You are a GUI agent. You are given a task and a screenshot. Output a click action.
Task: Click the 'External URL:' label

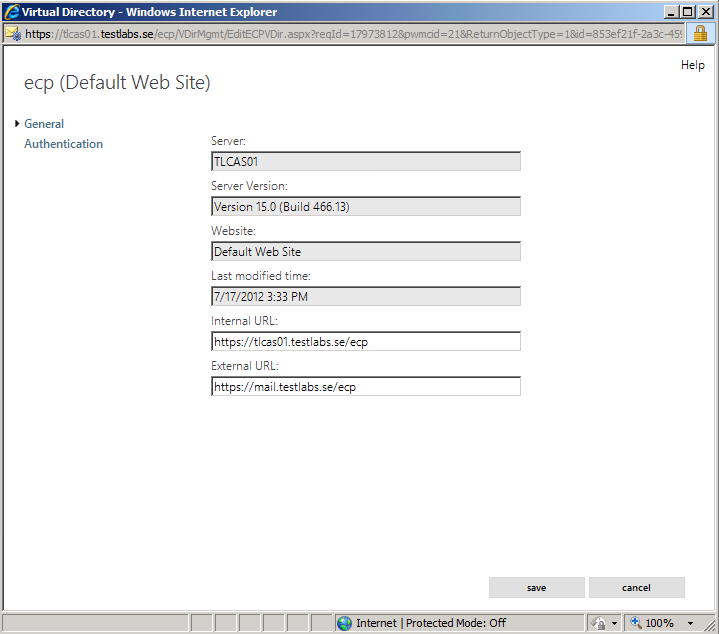pyautogui.click(x=245, y=366)
